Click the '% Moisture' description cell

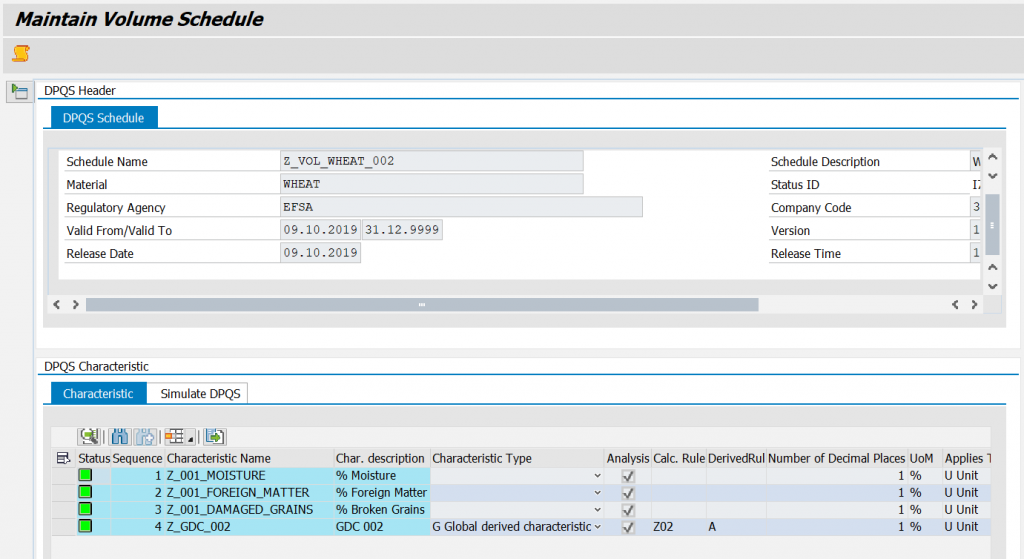click(381, 475)
